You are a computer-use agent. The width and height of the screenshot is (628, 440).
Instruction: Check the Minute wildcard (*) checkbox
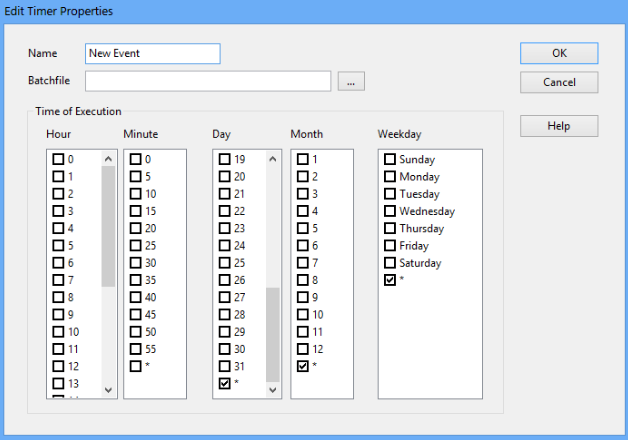coord(136,366)
